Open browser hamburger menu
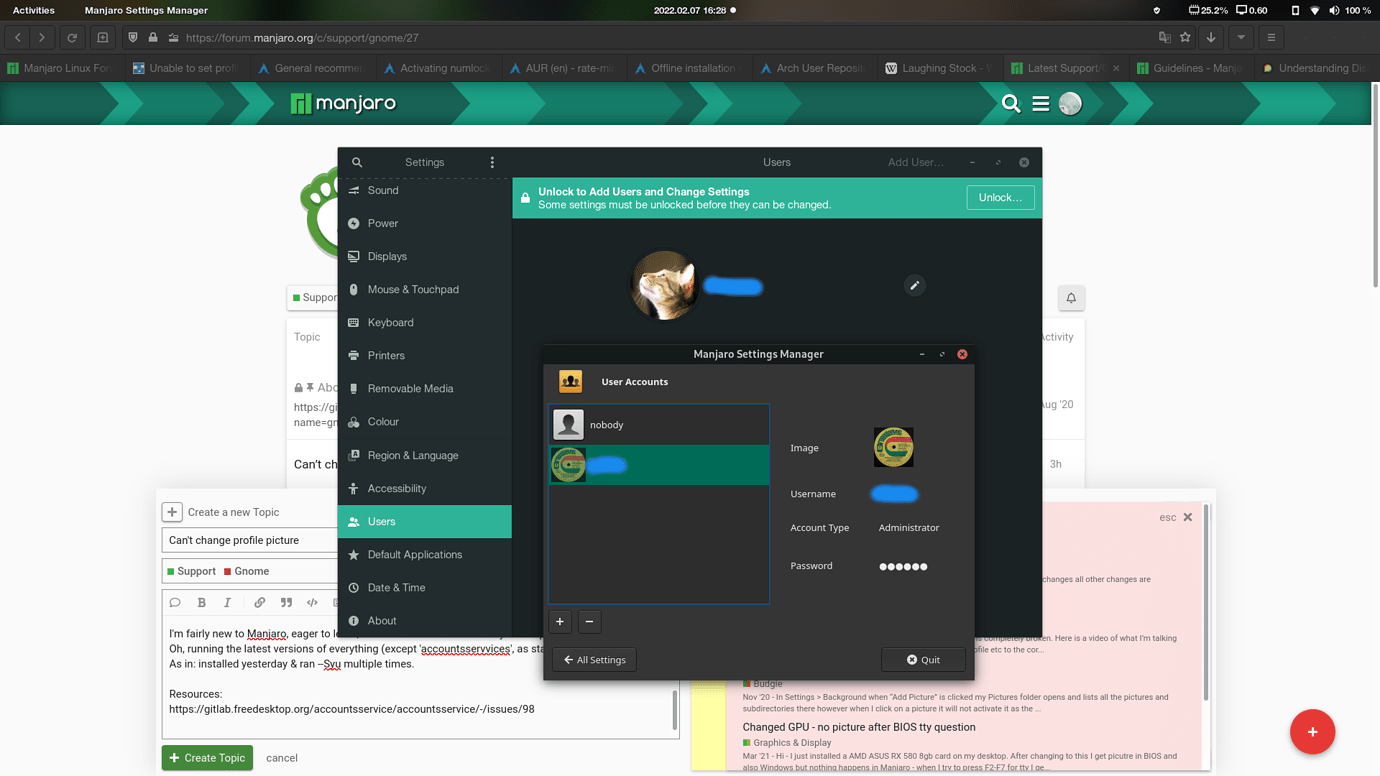Viewport: 1380px width, 776px height. [1271, 38]
